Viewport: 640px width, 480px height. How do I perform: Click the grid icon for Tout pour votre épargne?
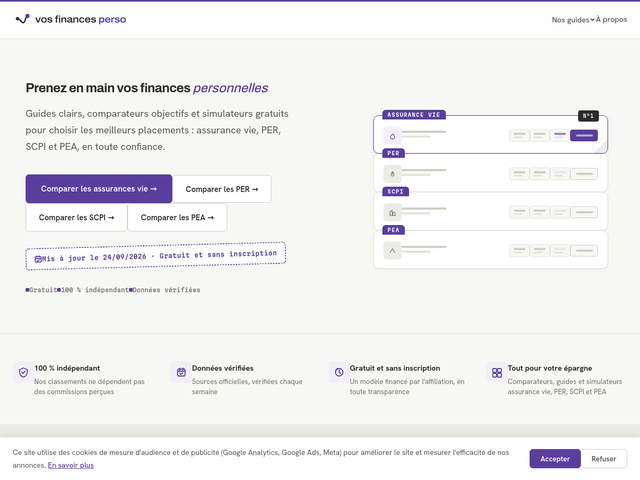(x=497, y=372)
